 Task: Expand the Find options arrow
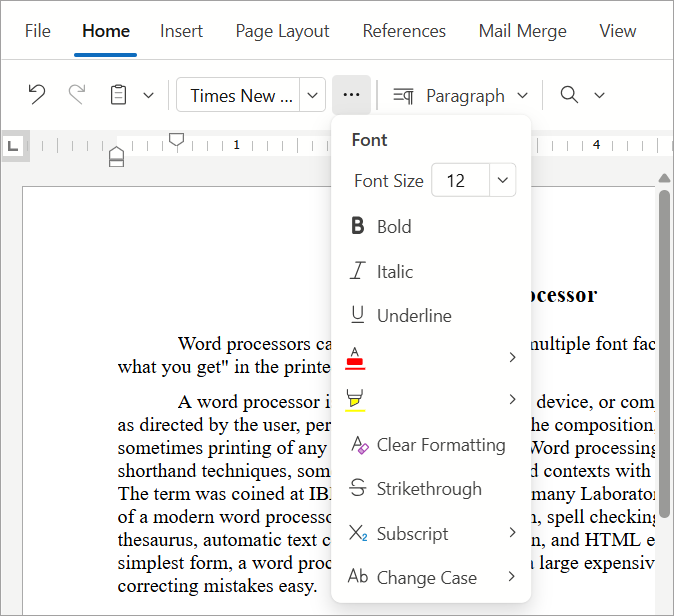[599, 95]
